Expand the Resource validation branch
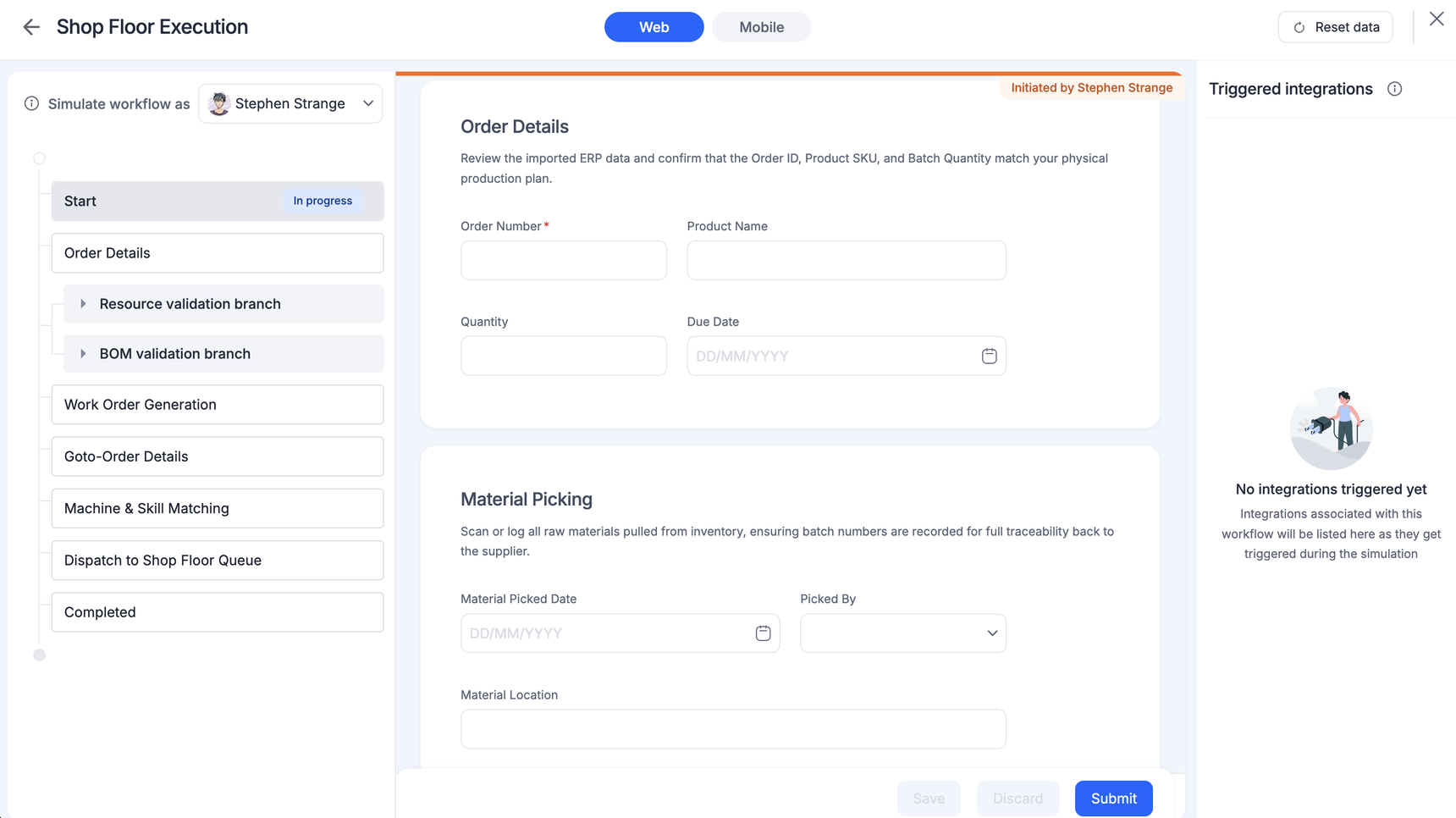 click(x=83, y=304)
